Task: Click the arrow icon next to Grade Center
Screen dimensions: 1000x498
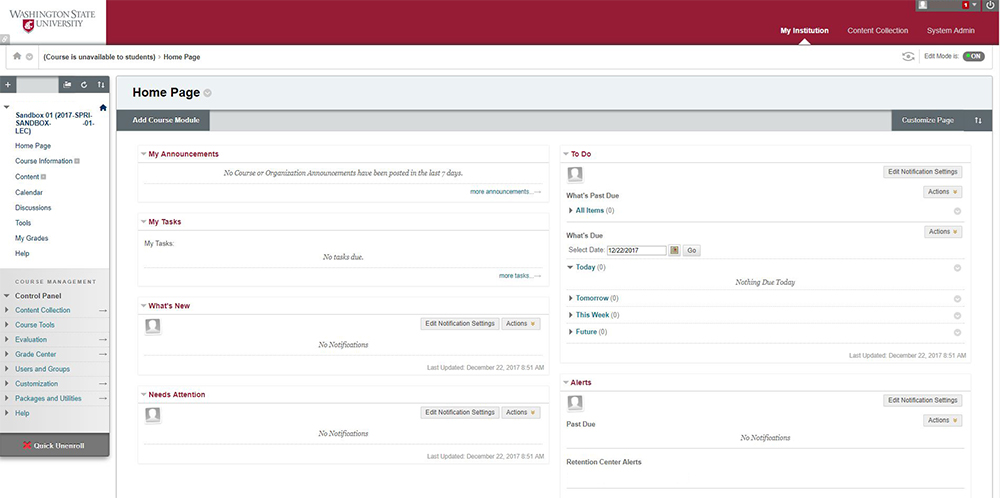Action: click(x=103, y=355)
